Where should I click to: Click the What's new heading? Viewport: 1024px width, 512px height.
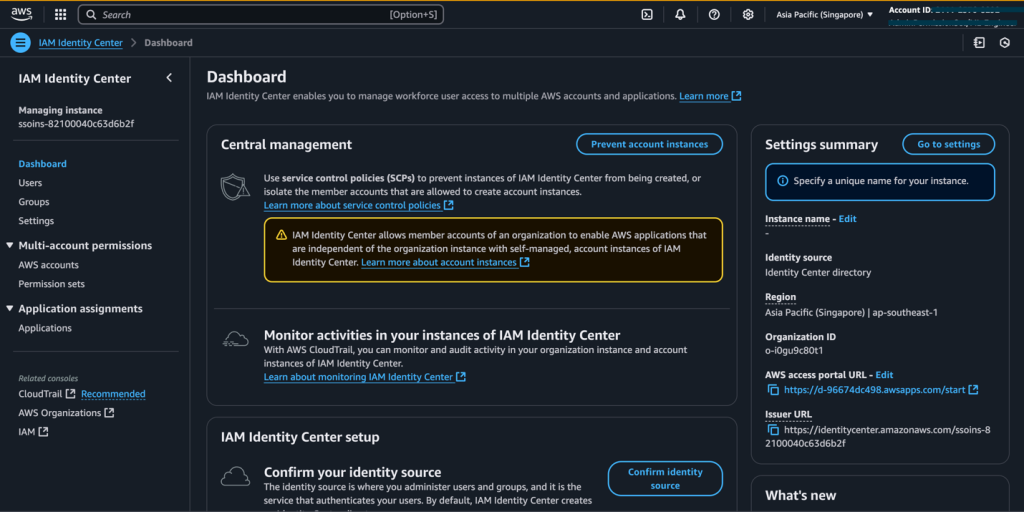pyautogui.click(x=801, y=495)
